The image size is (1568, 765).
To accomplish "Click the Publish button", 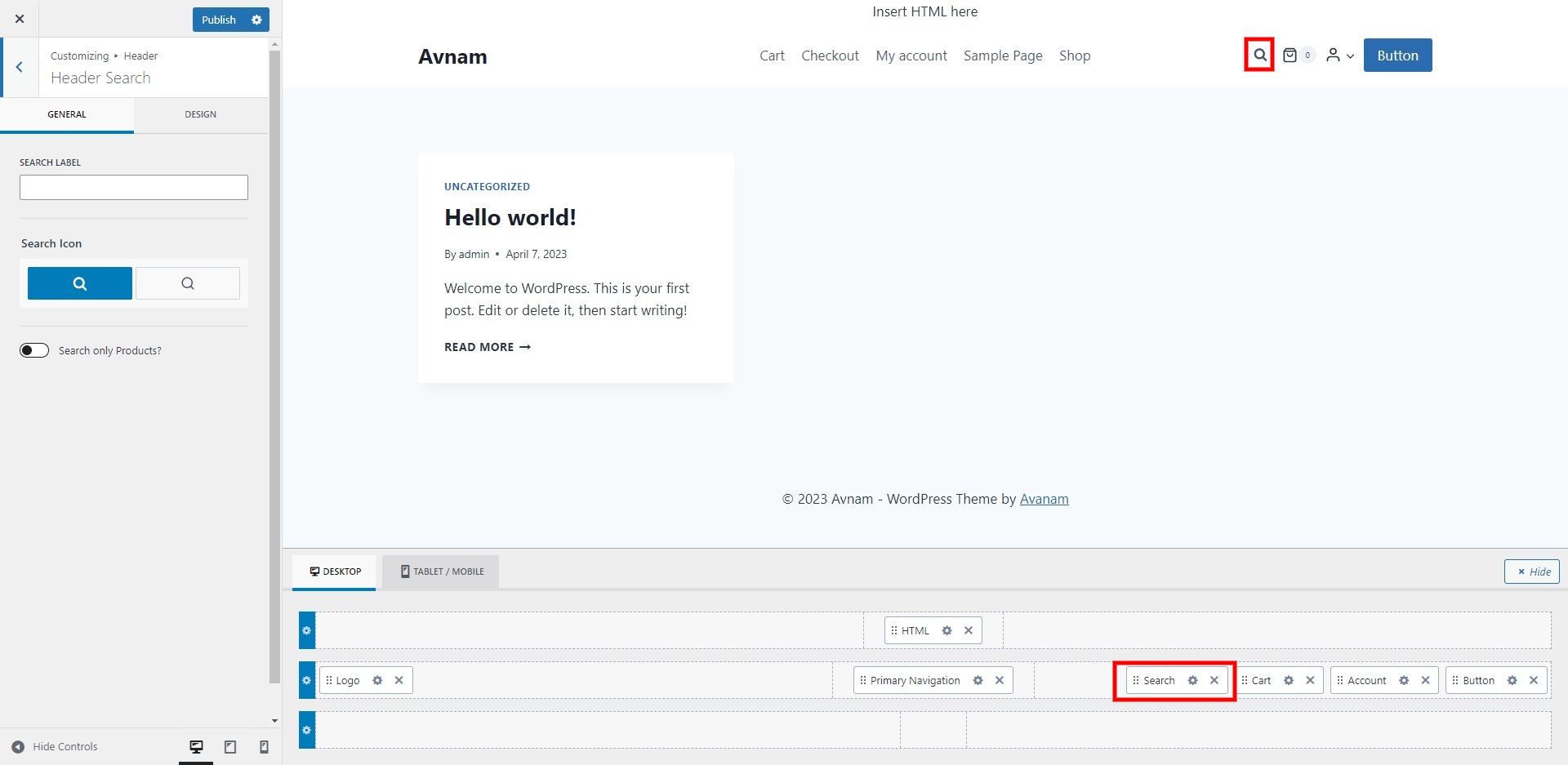I will click(x=218, y=20).
